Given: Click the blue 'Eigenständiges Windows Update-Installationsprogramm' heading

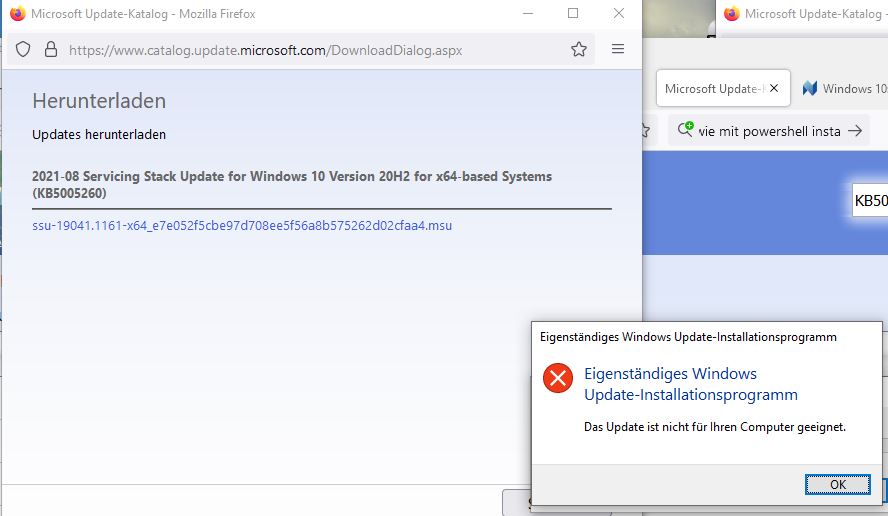Looking at the screenshot, I should [x=691, y=384].
